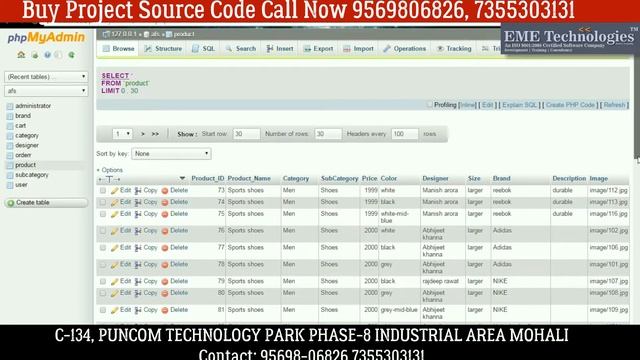Viewport: 640px width, 360px height.
Task: Open the documentation help icon in sidebar
Action: (47, 55)
